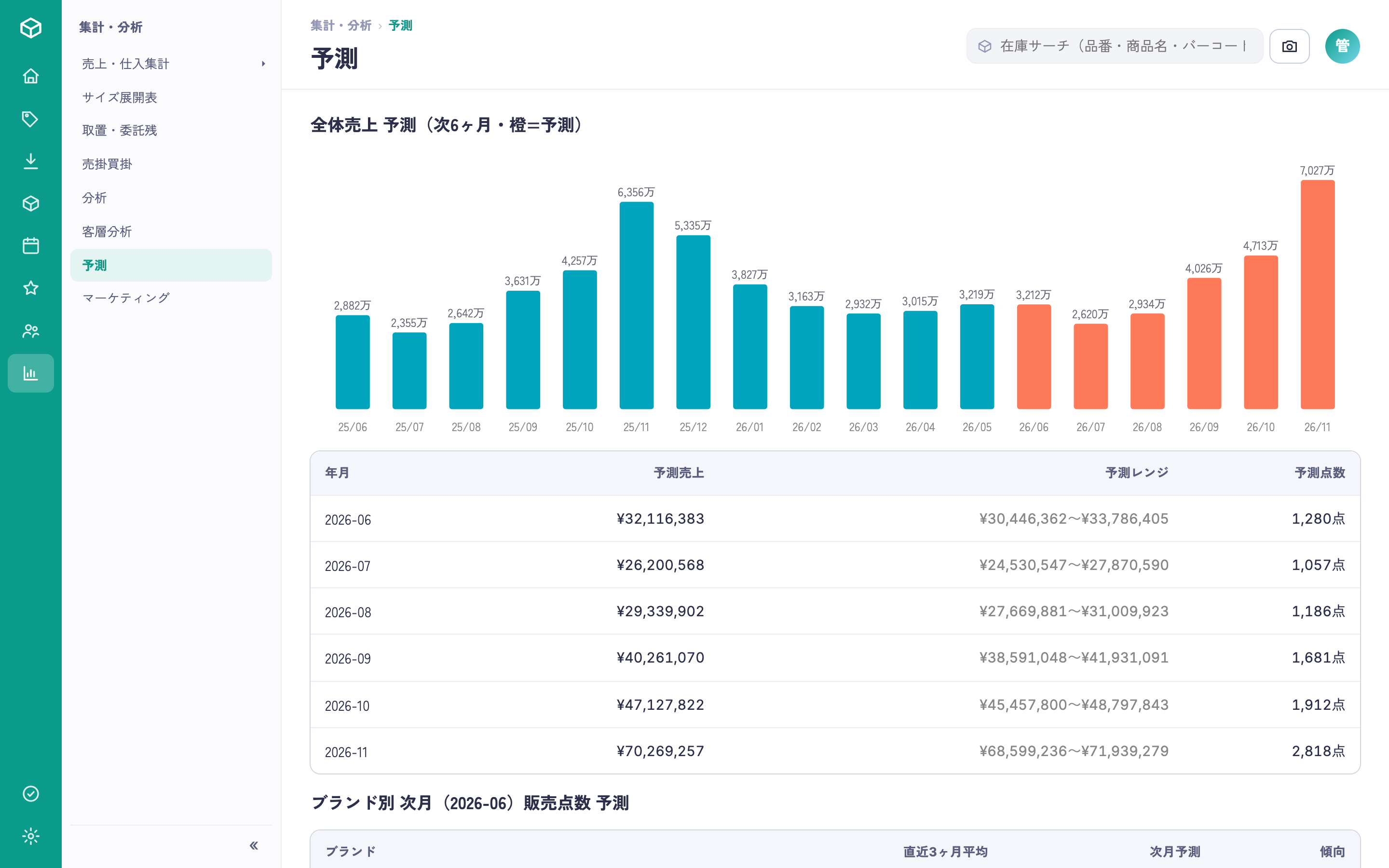1389x868 pixels.
Task: Expand the 売上・仕入集計 submenu arrow
Action: pyautogui.click(x=263, y=64)
